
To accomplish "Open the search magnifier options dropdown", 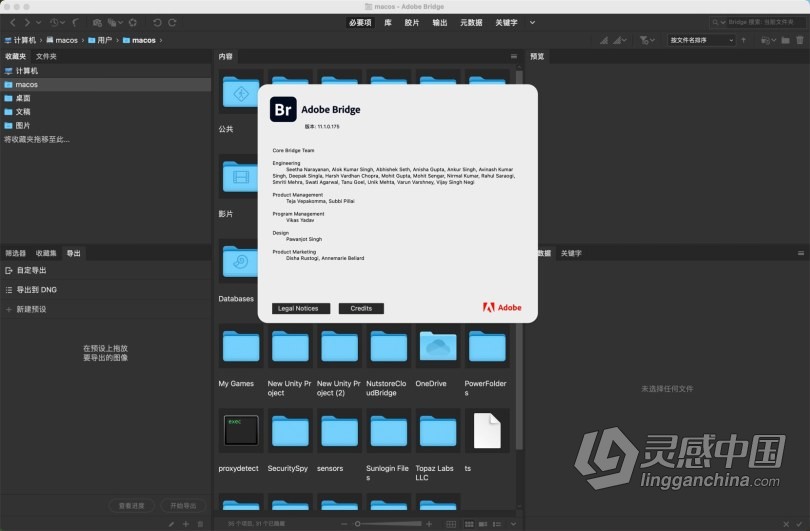I will 718,22.
